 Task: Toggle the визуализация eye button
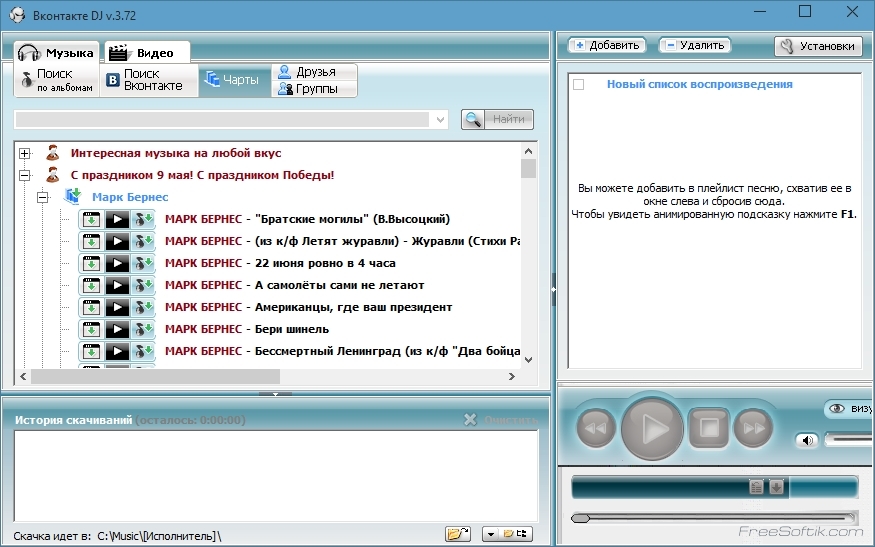tap(838, 409)
